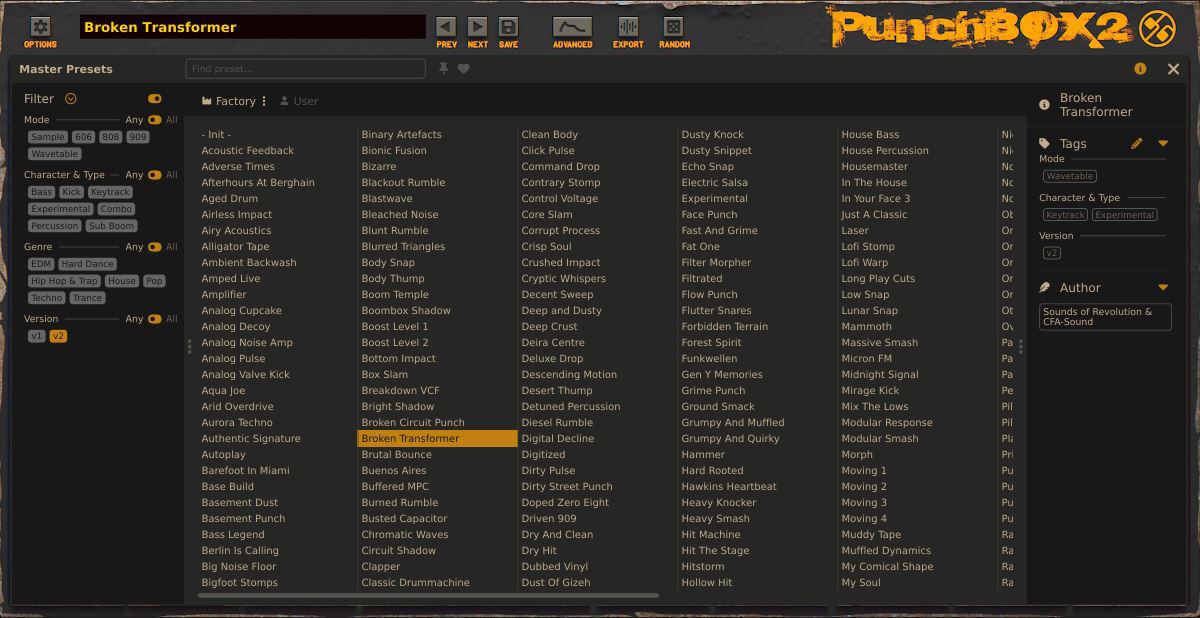Select the "Forbidden Terrain" preset
Viewport: 1200px width, 618px height.
click(725, 326)
